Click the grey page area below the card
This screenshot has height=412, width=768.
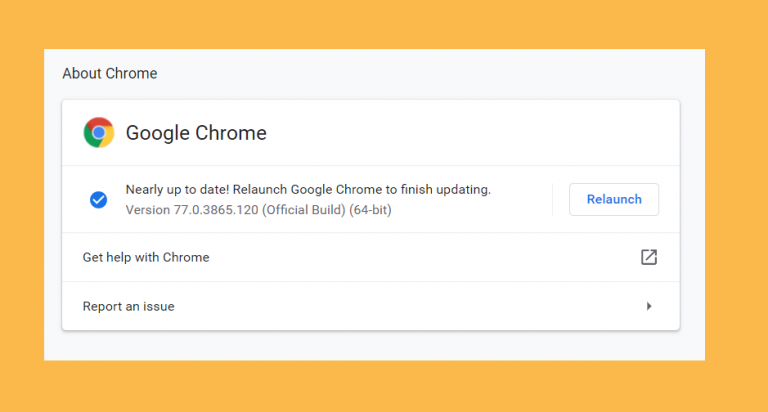pyautogui.click(x=372, y=346)
